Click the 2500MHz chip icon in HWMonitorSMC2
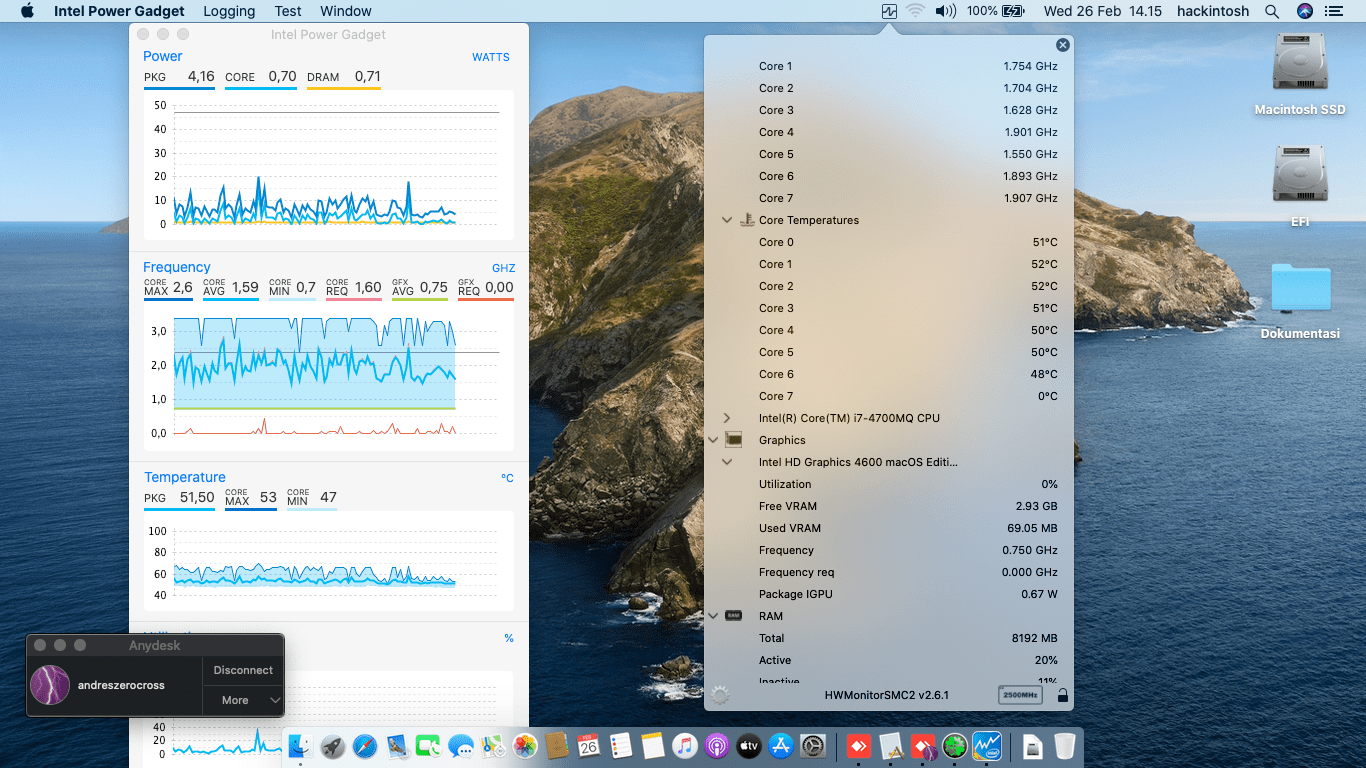 pos(1019,695)
